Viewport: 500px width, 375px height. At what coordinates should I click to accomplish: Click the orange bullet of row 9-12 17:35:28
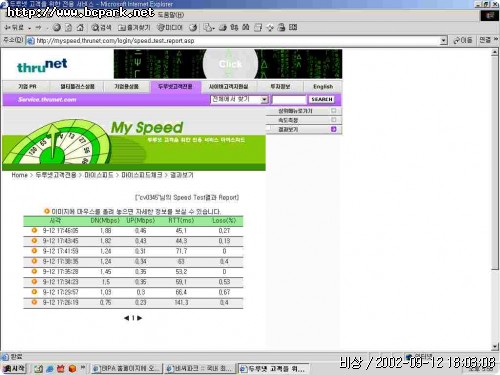click(34, 271)
